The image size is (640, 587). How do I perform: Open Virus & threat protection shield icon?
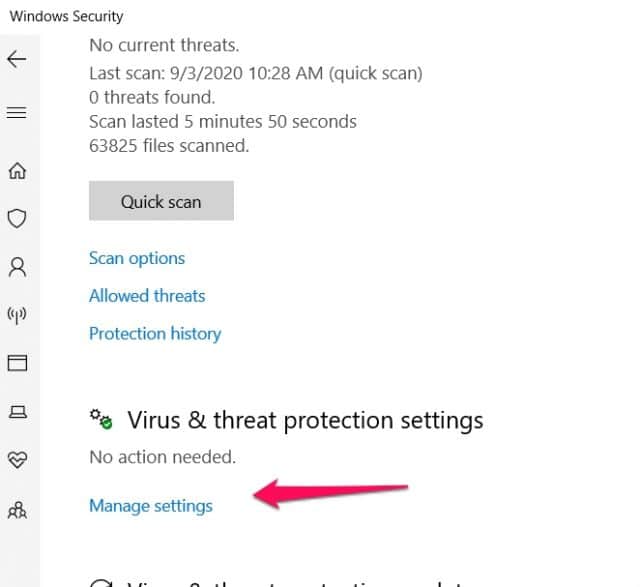click(x=17, y=218)
